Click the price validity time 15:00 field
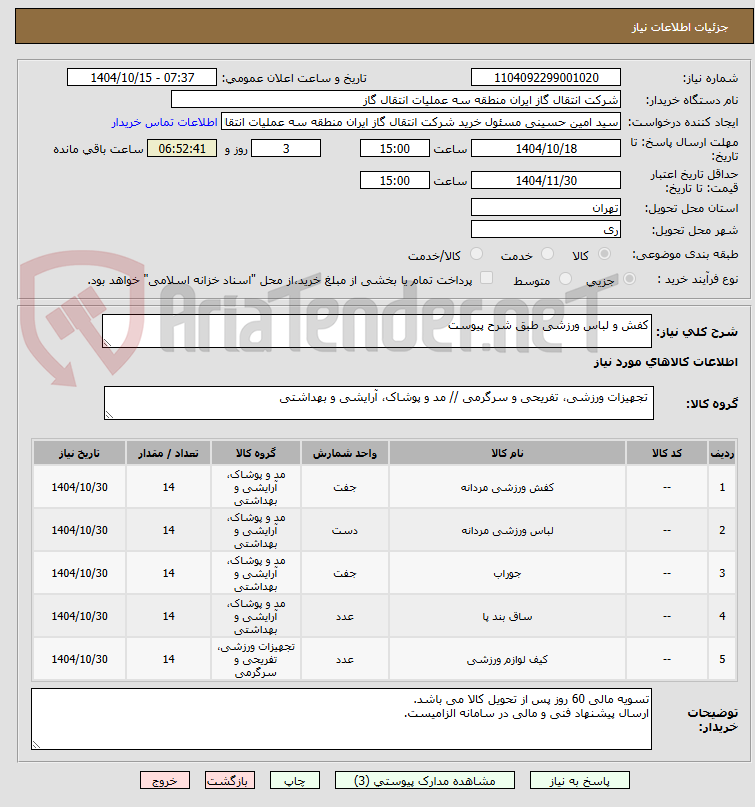 pos(395,181)
